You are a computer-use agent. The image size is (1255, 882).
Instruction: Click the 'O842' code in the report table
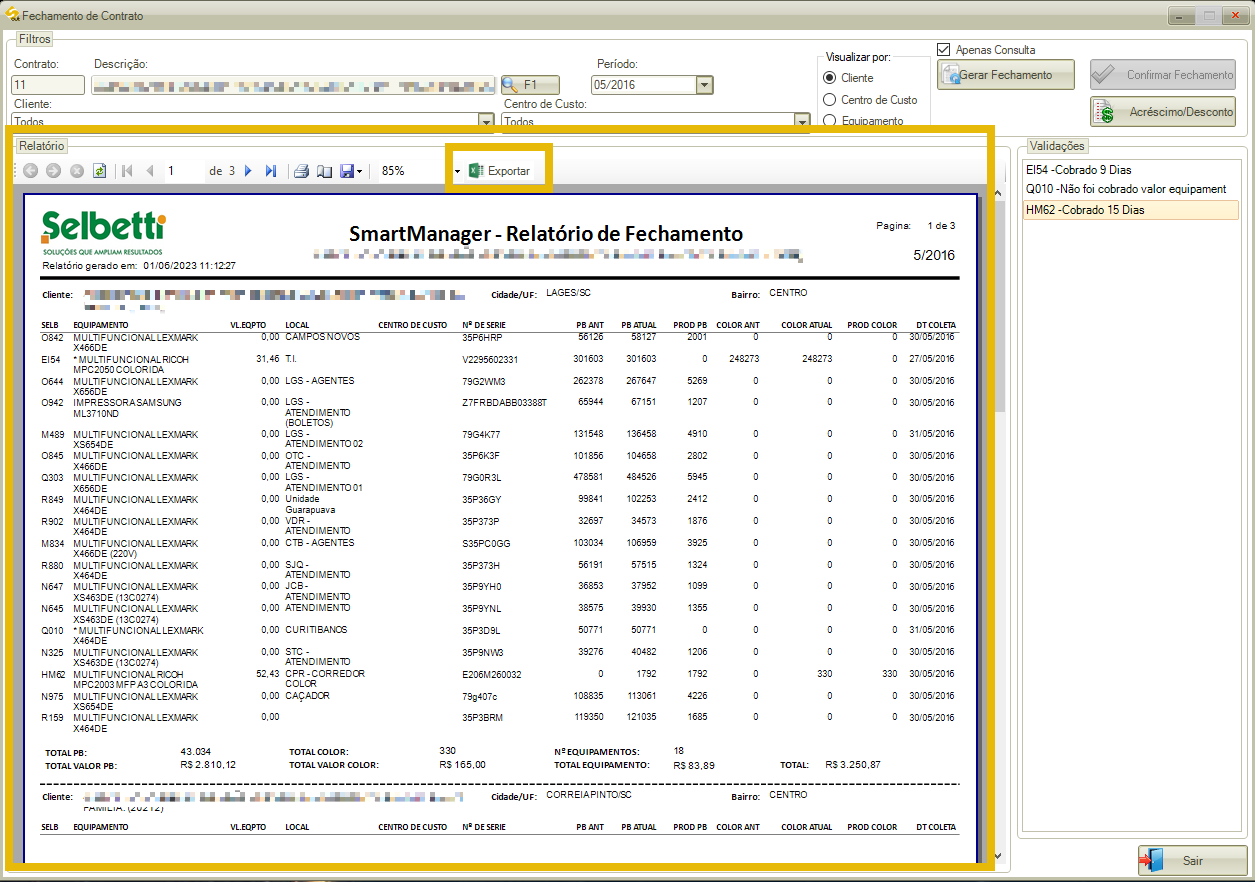(52, 337)
